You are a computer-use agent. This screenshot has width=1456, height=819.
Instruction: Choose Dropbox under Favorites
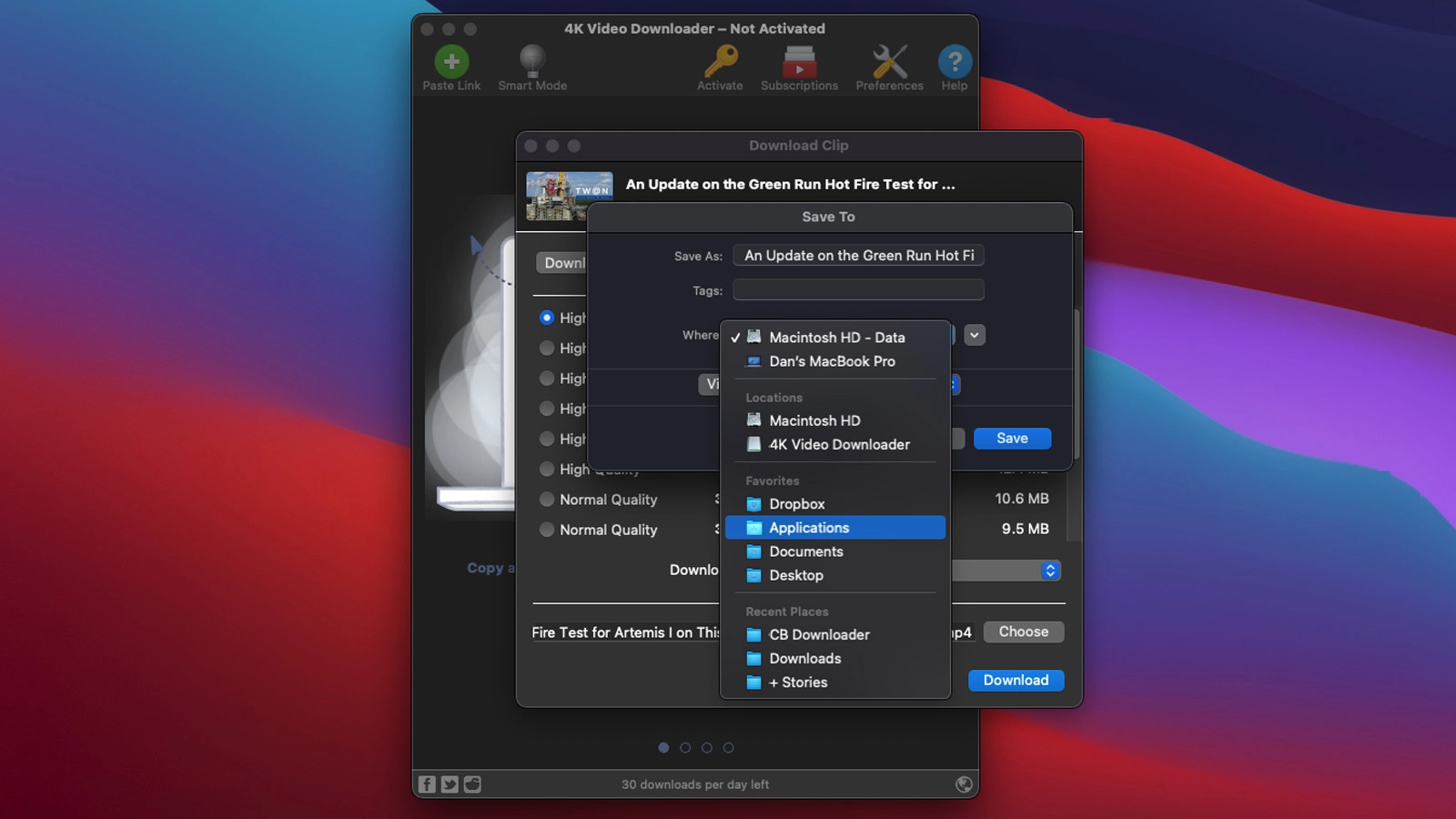[x=835, y=504]
